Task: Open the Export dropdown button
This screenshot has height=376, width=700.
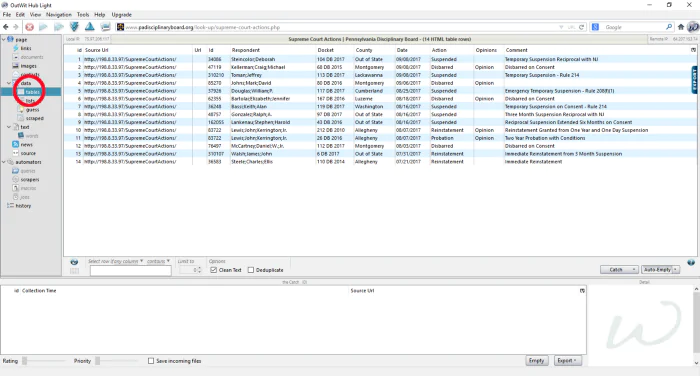Action: tap(567, 361)
